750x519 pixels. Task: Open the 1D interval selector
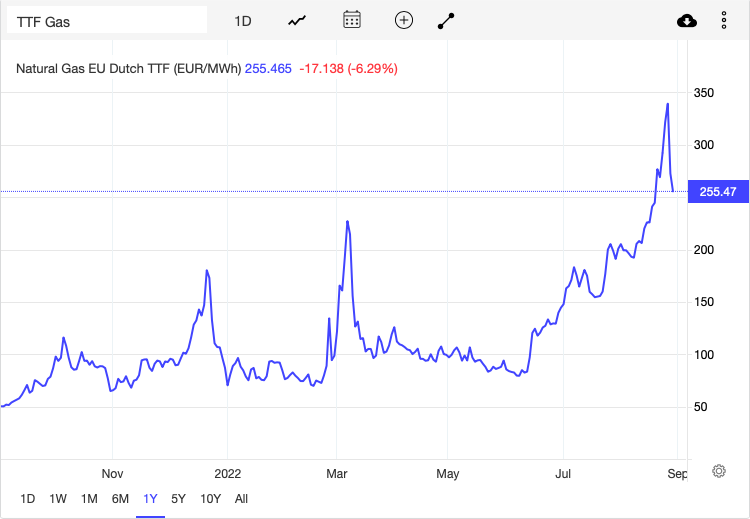pyautogui.click(x=243, y=21)
